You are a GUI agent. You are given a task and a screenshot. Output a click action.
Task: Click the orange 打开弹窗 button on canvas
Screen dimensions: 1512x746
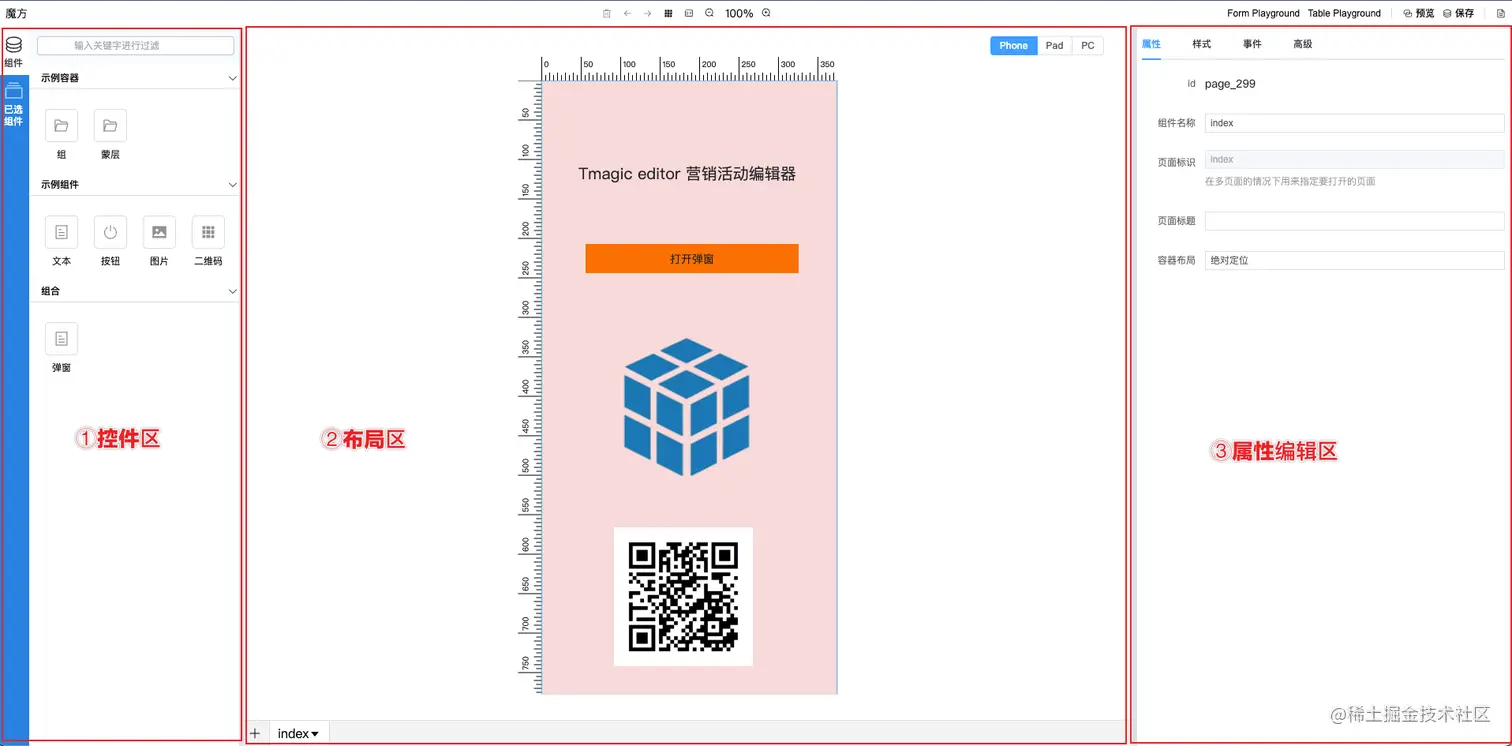(692, 258)
